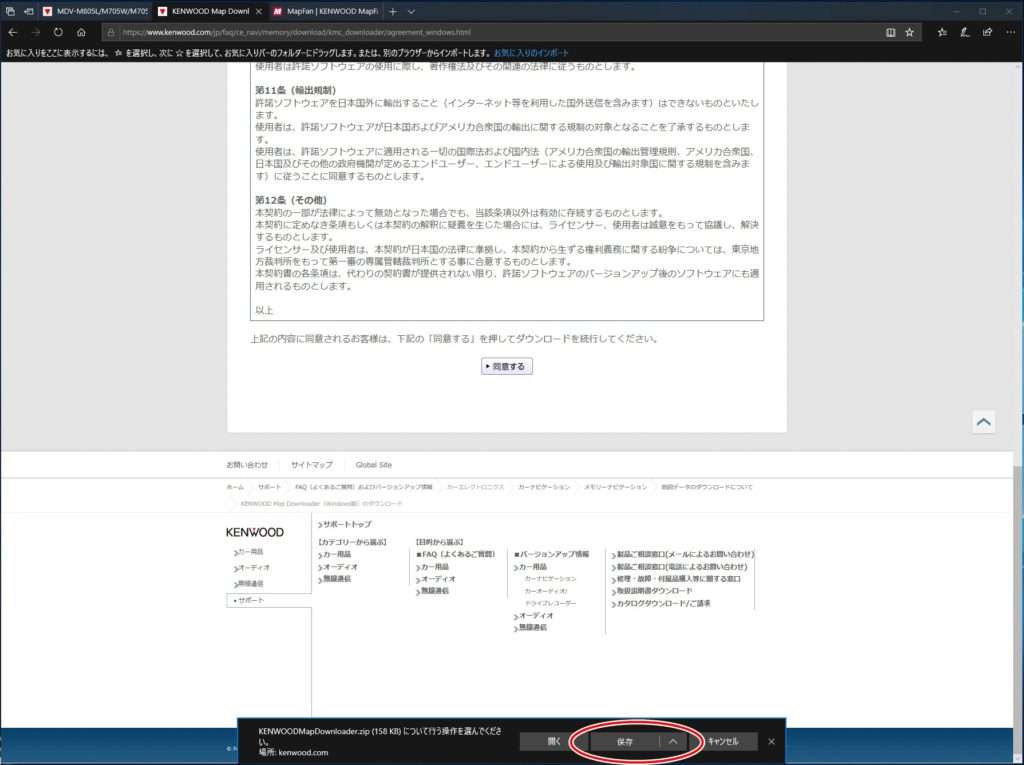Click カーエレクトロニクス in the breadcrumb

[475, 487]
